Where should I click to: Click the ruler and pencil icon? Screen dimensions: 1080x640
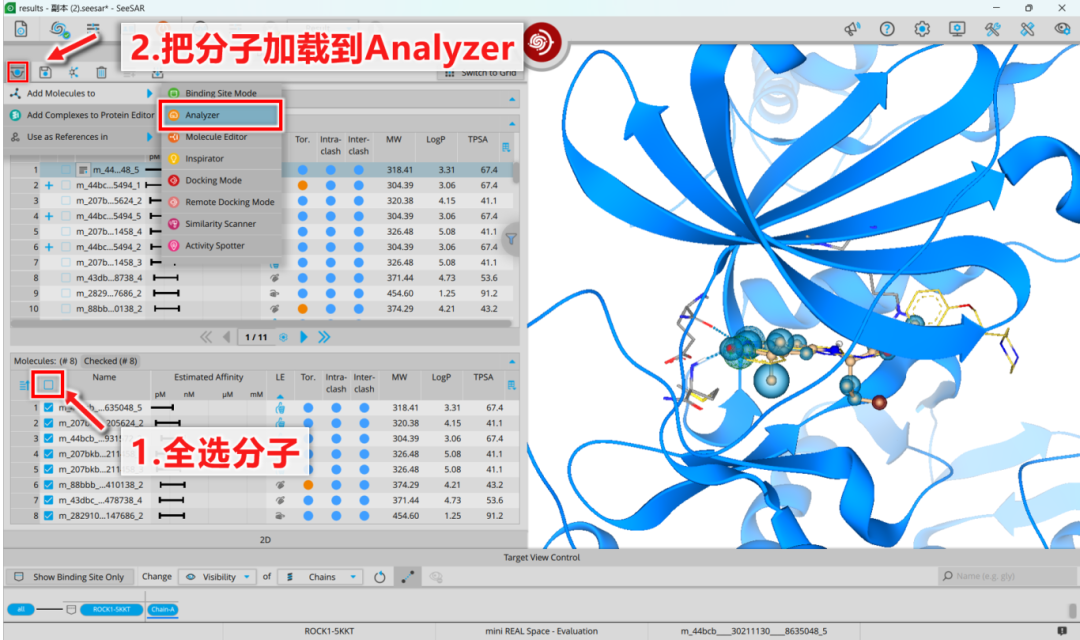1027,29
